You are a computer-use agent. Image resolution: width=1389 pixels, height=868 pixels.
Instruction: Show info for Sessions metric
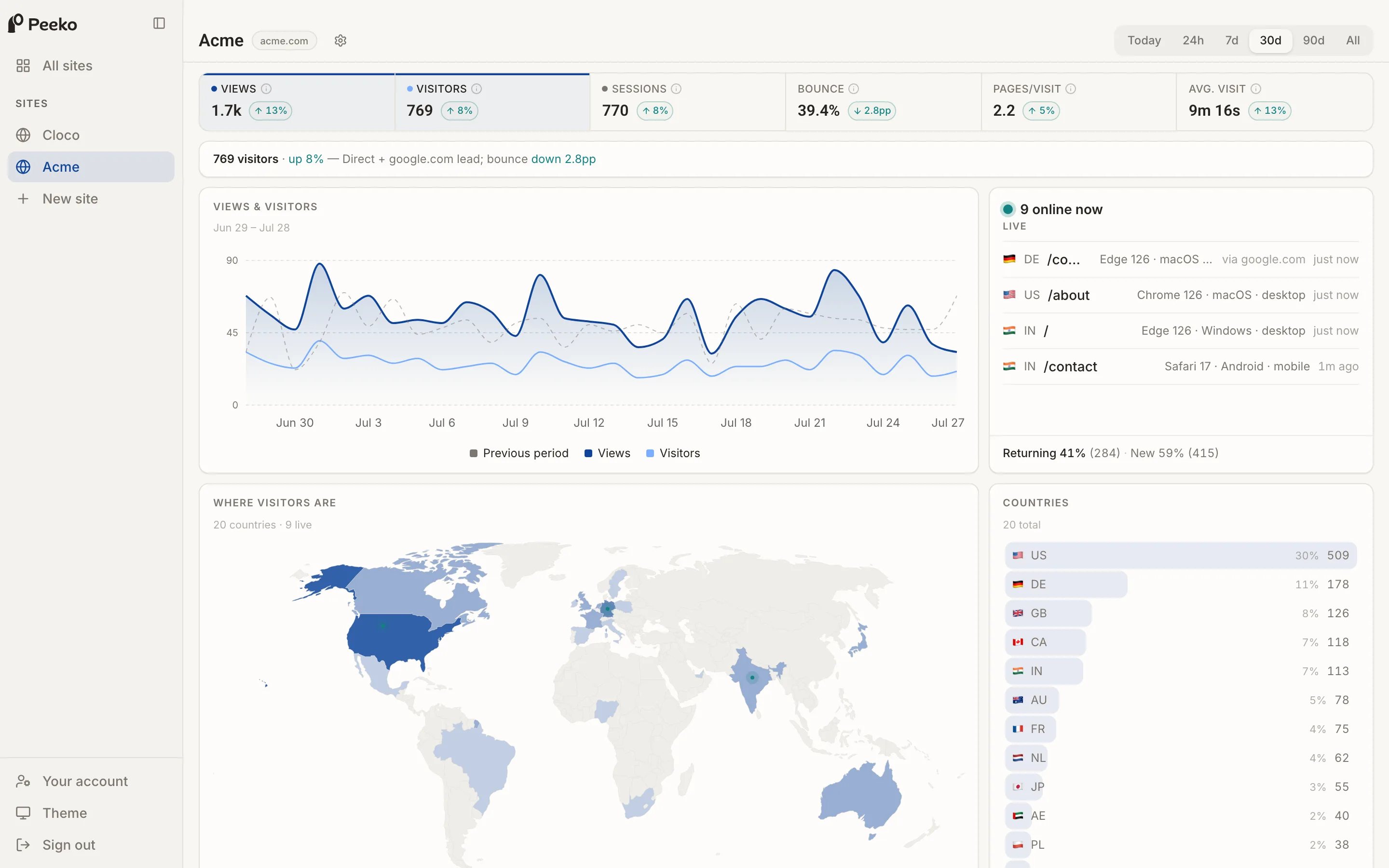676,89
